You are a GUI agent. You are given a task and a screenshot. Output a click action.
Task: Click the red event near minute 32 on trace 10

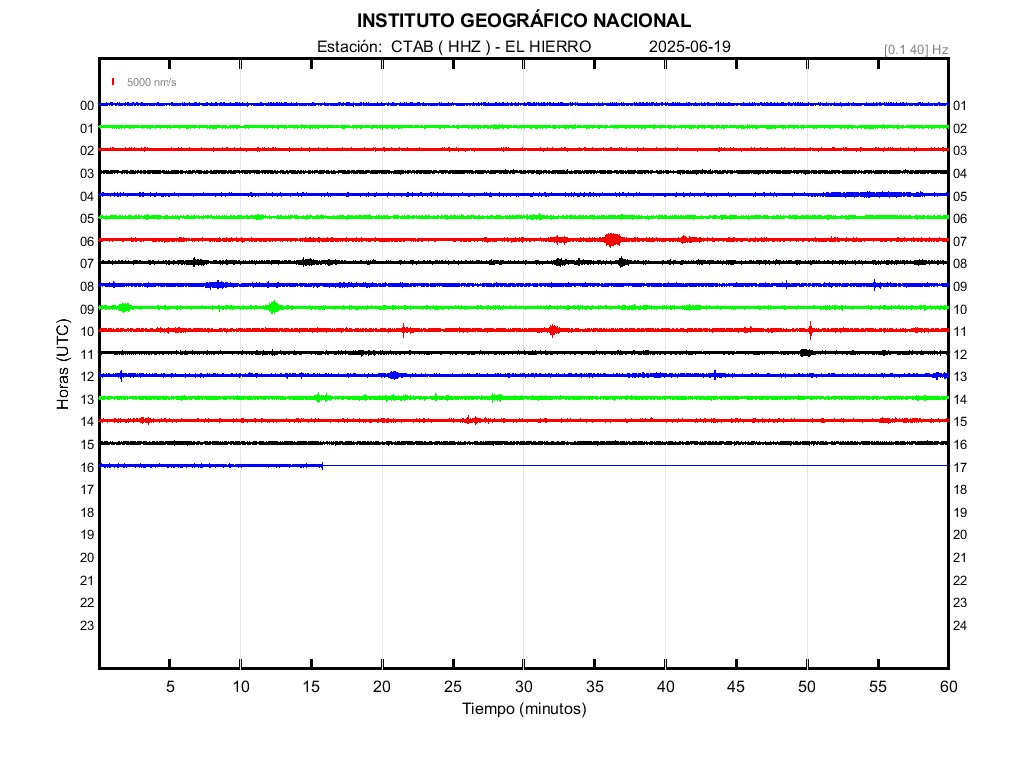pos(553,330)
